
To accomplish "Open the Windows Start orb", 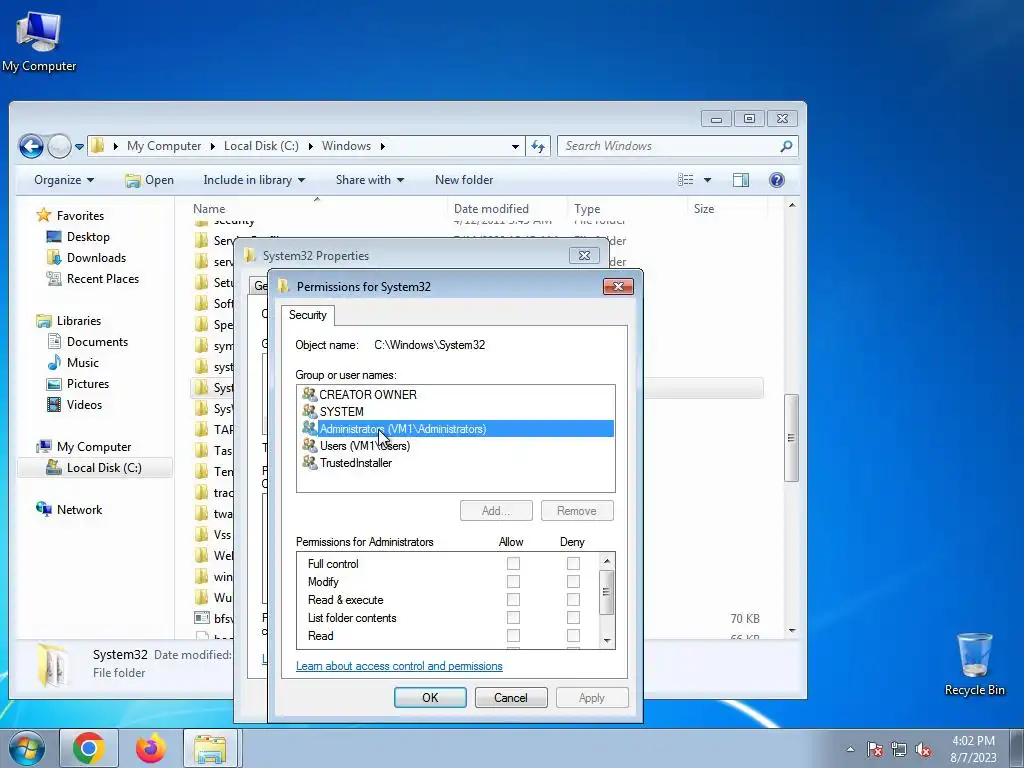I will click(x=27, y=748).
